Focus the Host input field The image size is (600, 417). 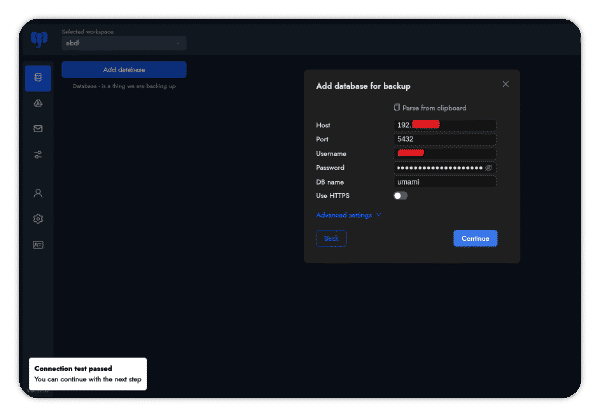[445, 125]
